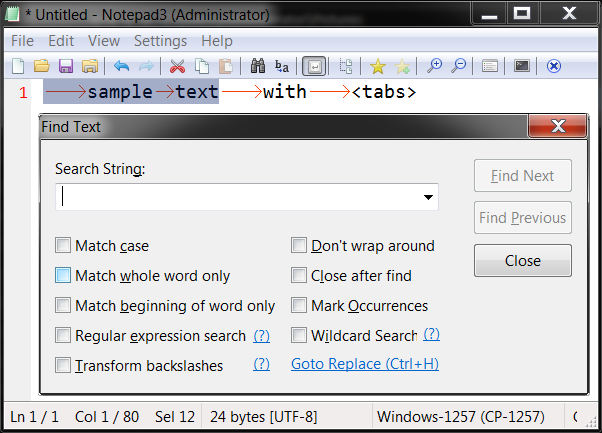This screenshot has width=602, height=433.
Task: Click the Toggle Folds toolbar icon
Action: (x=346, y=66)
